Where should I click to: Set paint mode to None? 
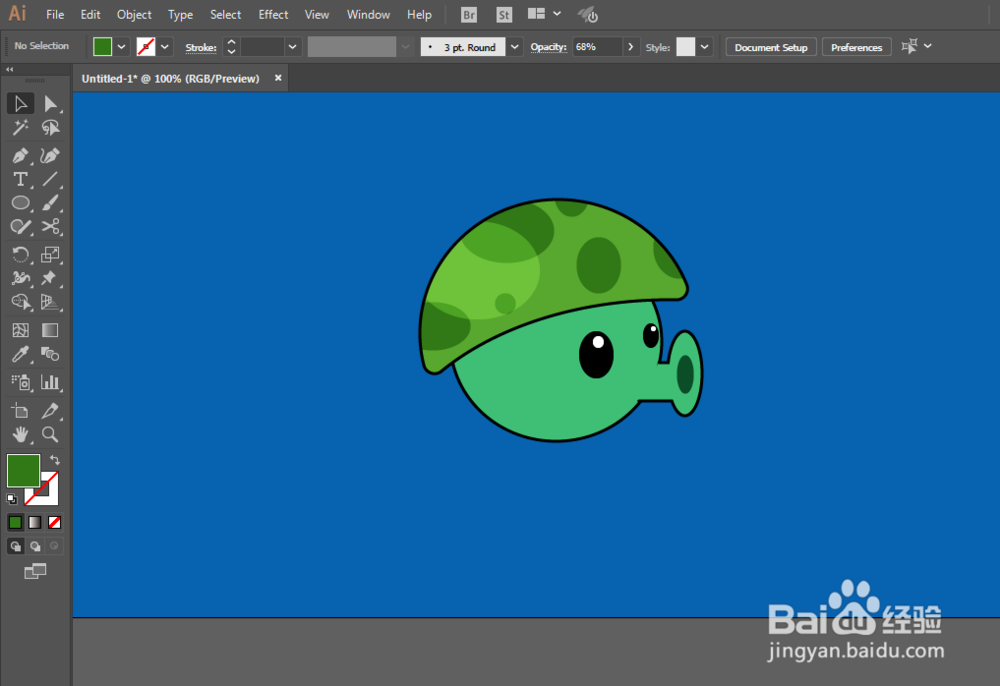[55, 523]
